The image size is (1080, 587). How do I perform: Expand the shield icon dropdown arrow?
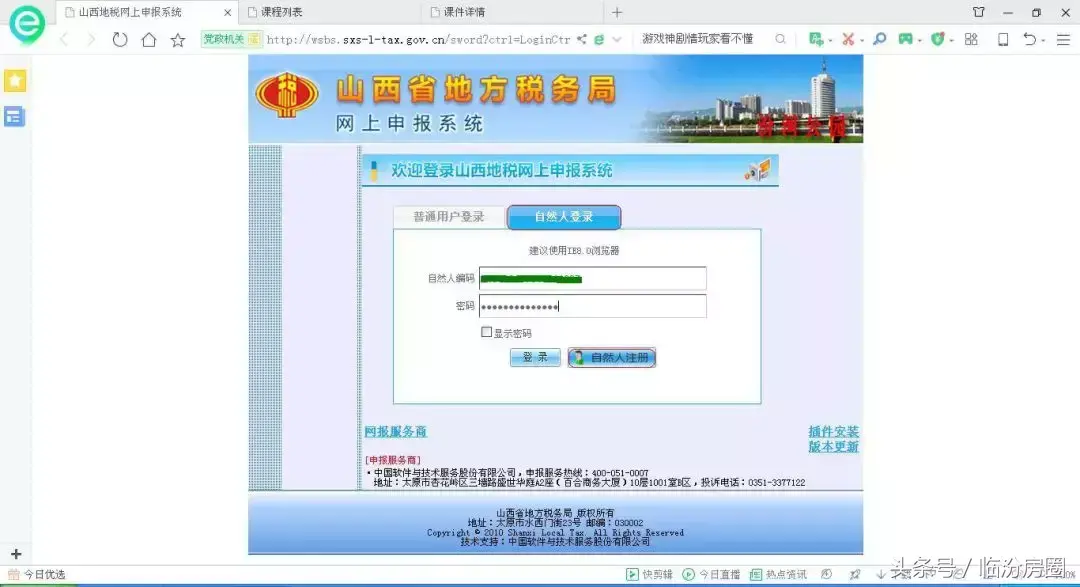[951, 41]
